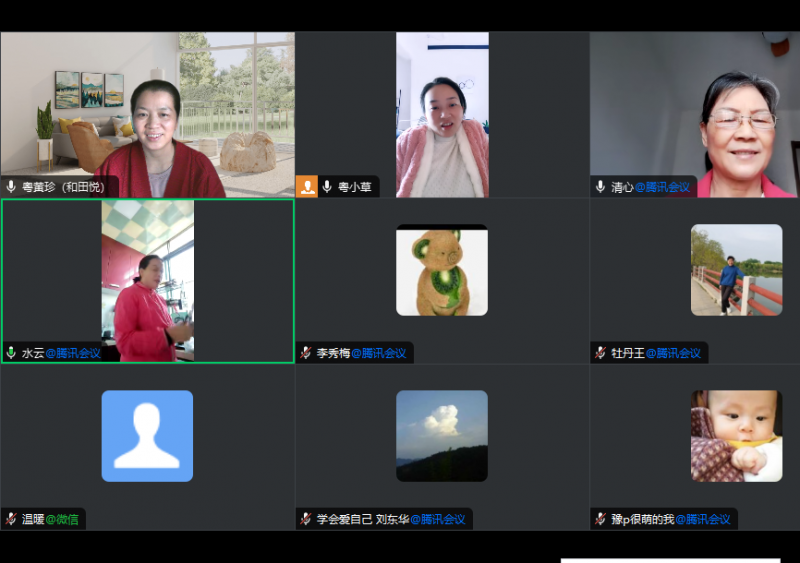The image size is (800, 563).
Task: Click microphone icon beside 粤黄珍 name
Action: click(11, 187)
